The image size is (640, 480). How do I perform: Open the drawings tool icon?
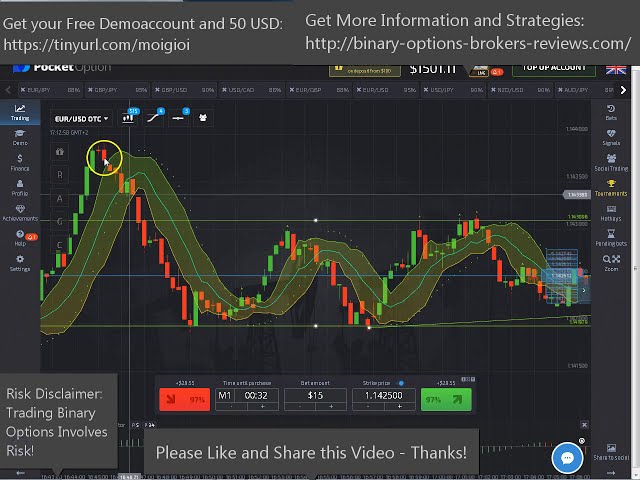178,118
